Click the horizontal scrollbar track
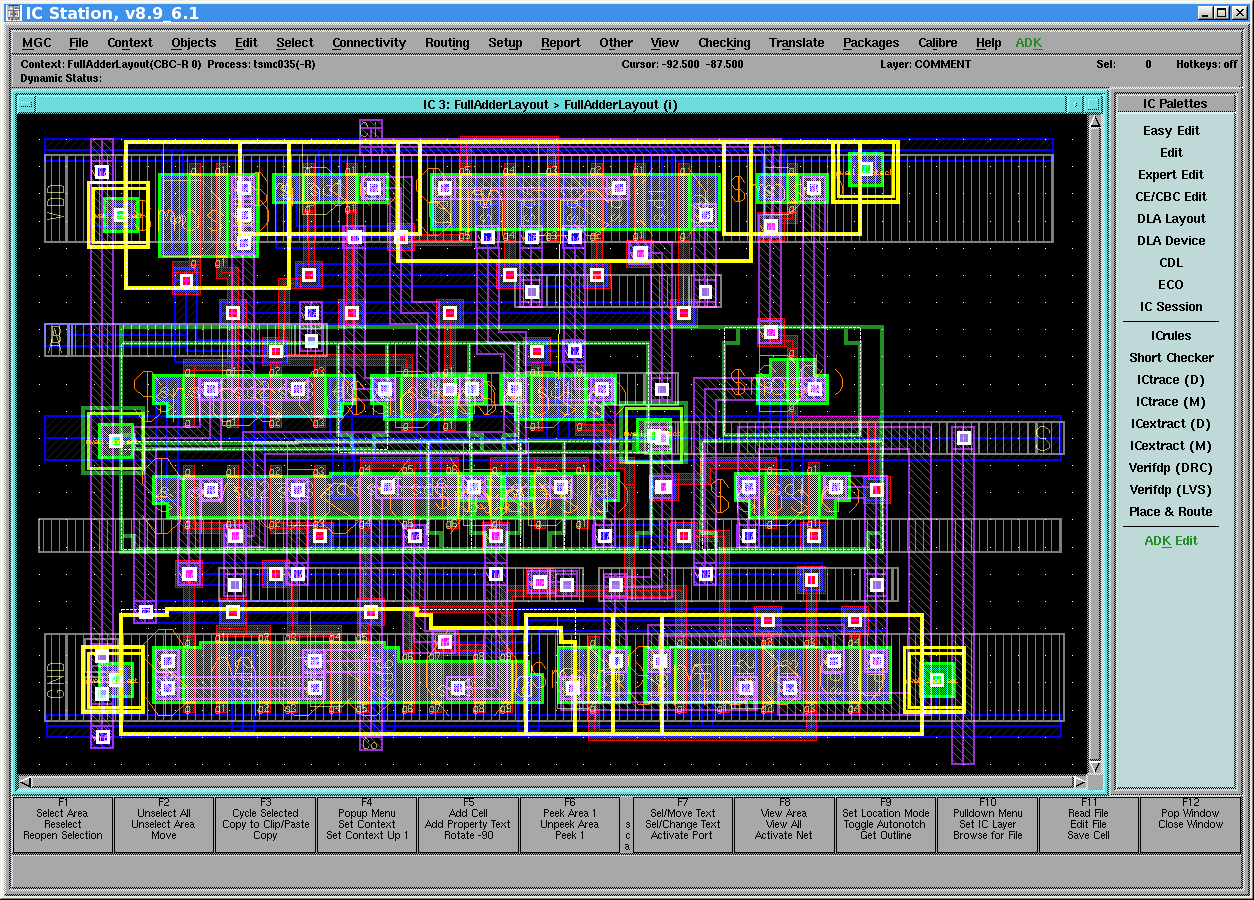 point(551,782)
